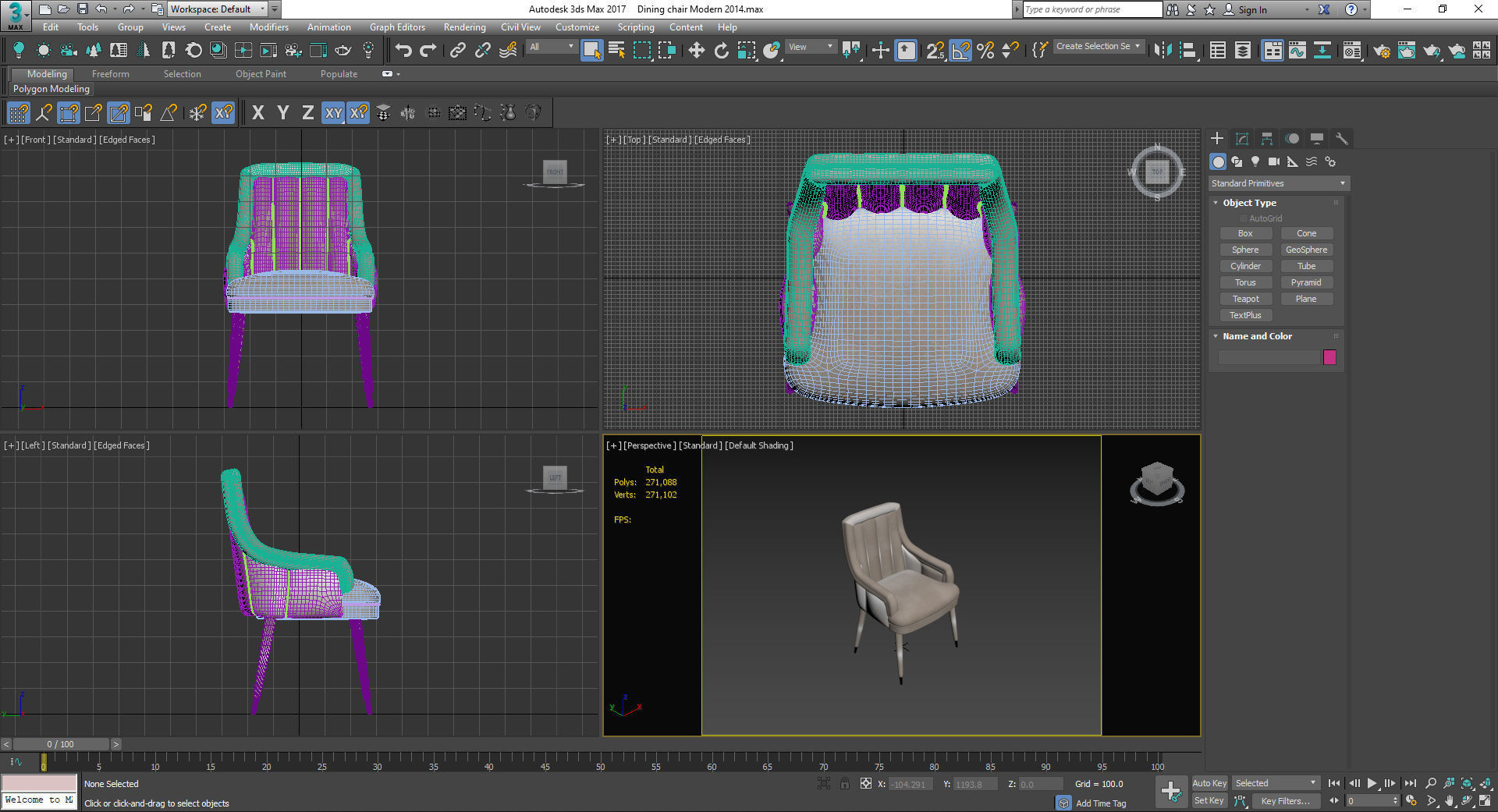Open the Scripting menu
Image resolution: width=1498 pixels, height=812 pixels.
point(636,27)
